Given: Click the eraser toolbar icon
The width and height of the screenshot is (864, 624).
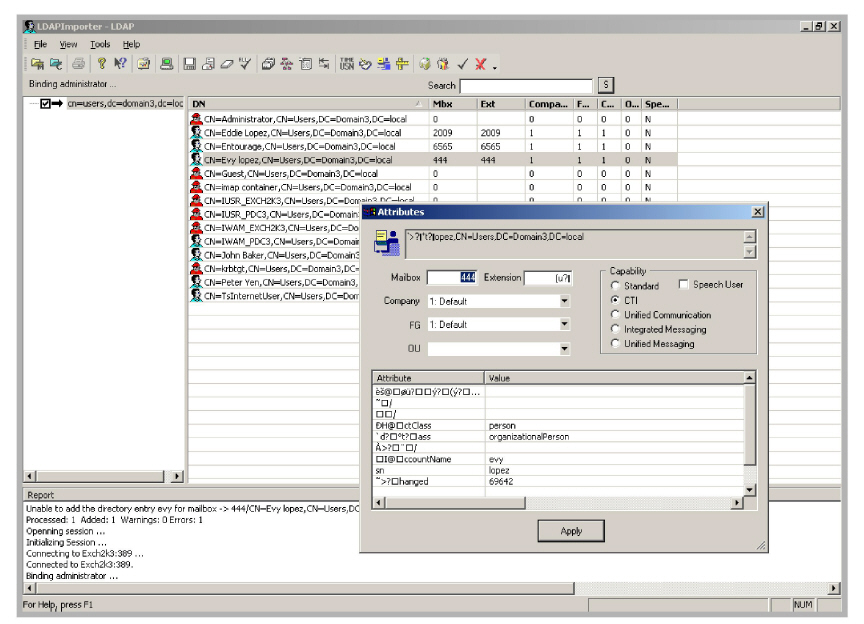Looking at the screenshot, I should [227, 64].
